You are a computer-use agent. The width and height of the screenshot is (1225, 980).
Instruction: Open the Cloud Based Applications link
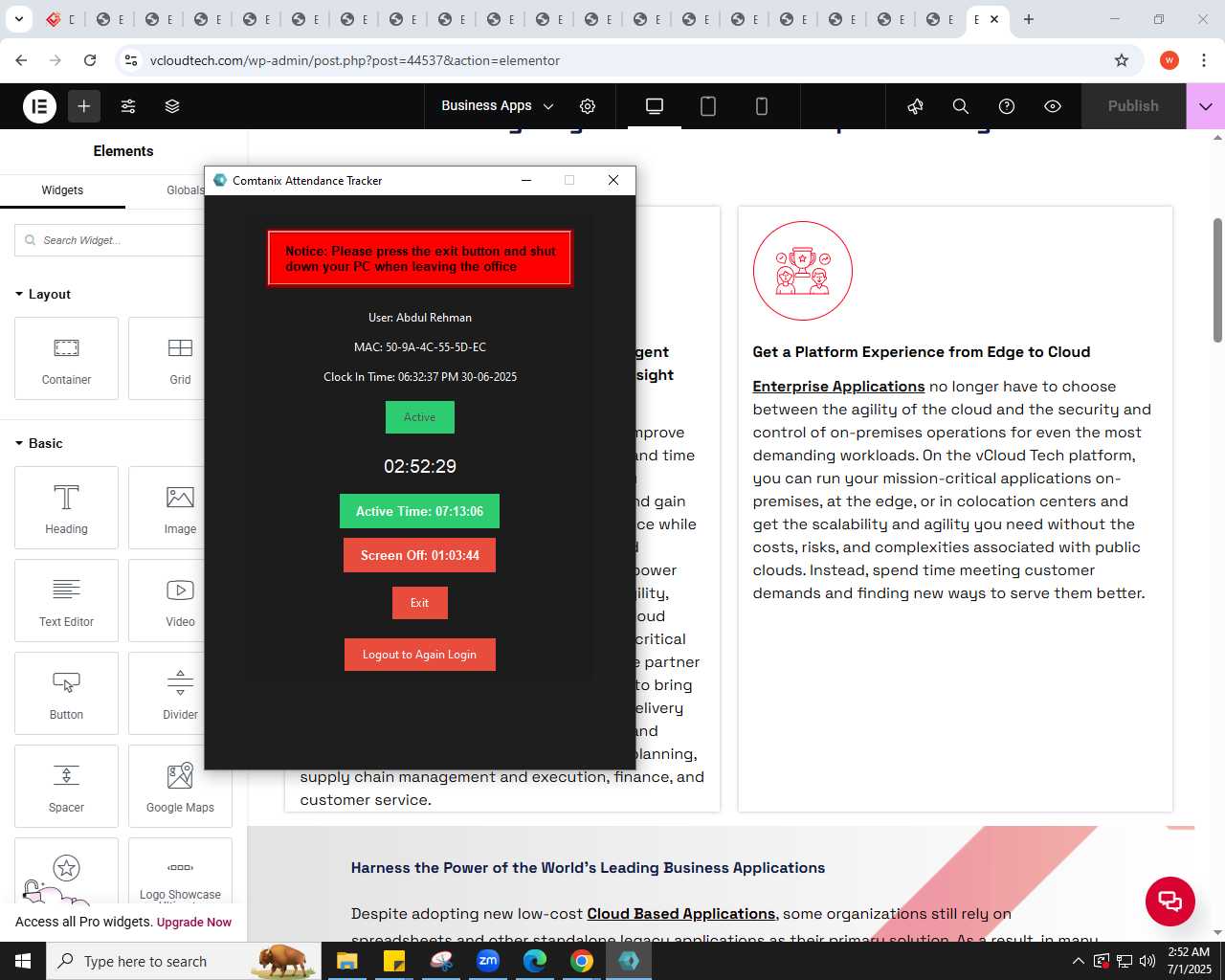(680, 914)
